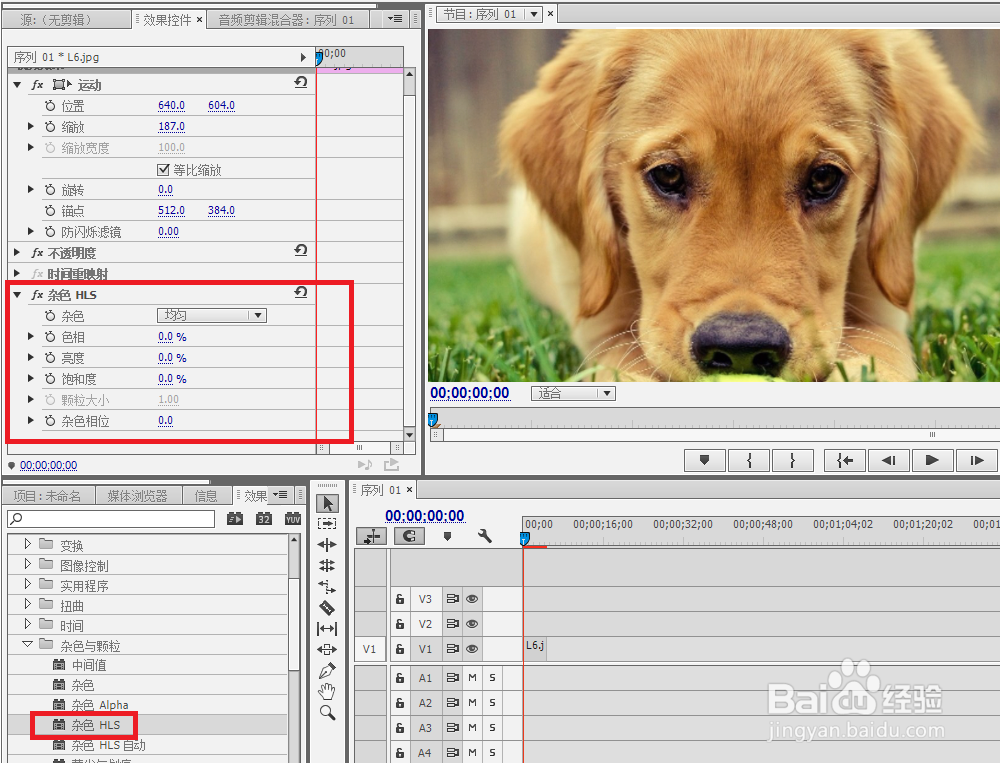The width and height of the screenshot is (1000, 765).
Task: Select the Rolling Edit tool
Action: [327, 565]
